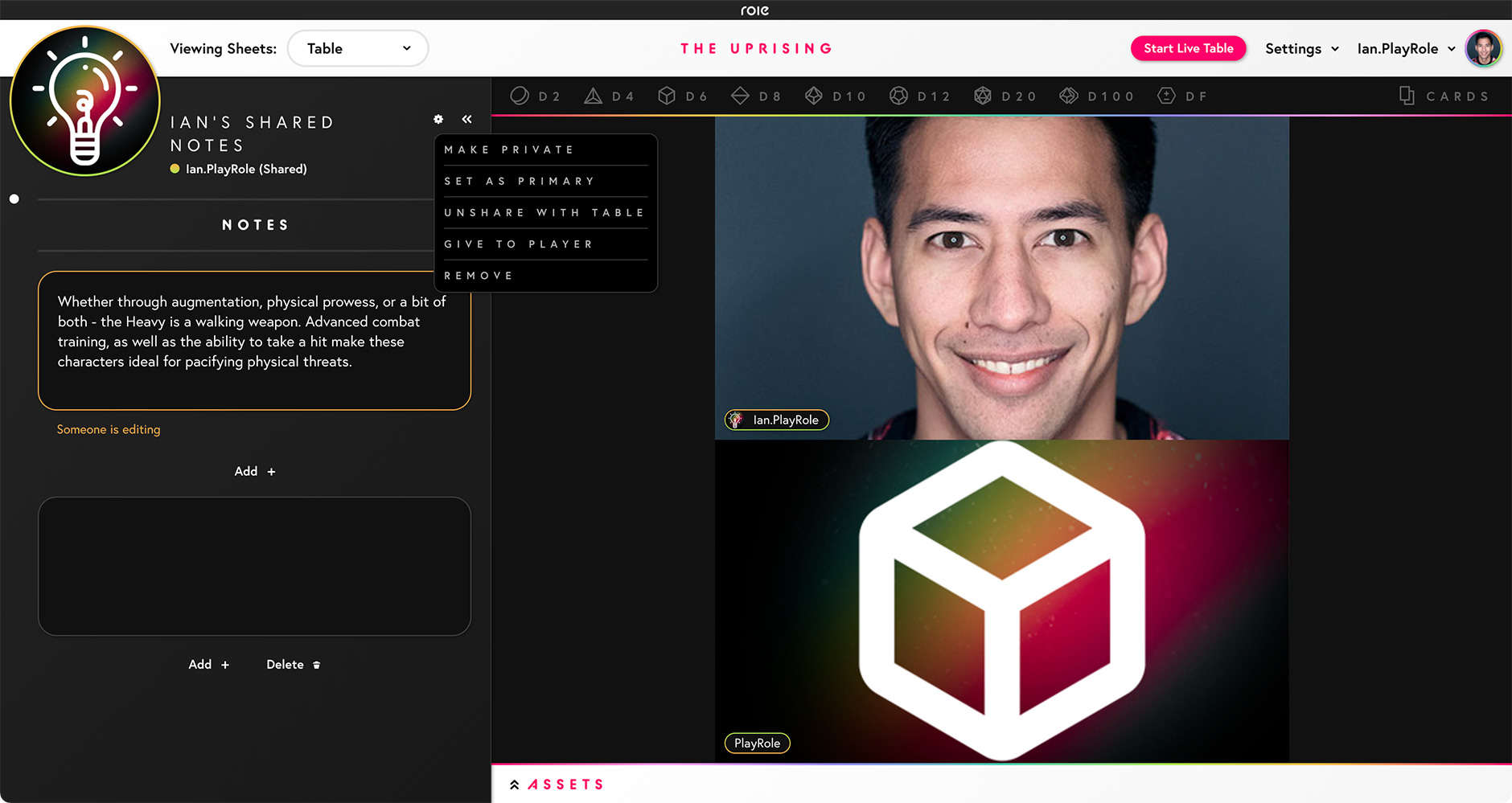
Task: Click the sheet settings gear icon
Action: (438, 119)
